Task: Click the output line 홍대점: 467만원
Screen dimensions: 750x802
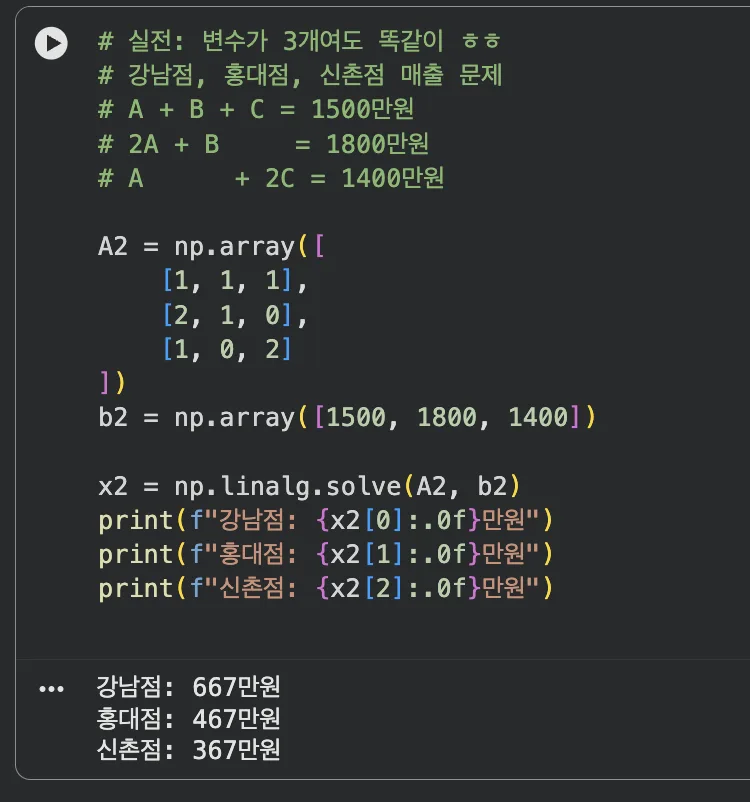Action: coord(188,718)
